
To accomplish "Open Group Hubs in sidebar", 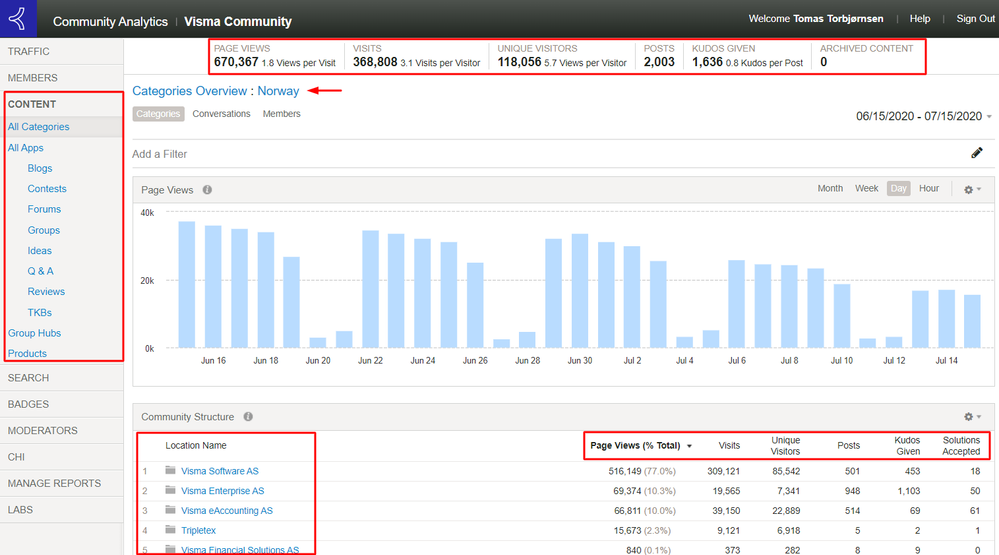I will pyautogui.click(x=34, y=333).
